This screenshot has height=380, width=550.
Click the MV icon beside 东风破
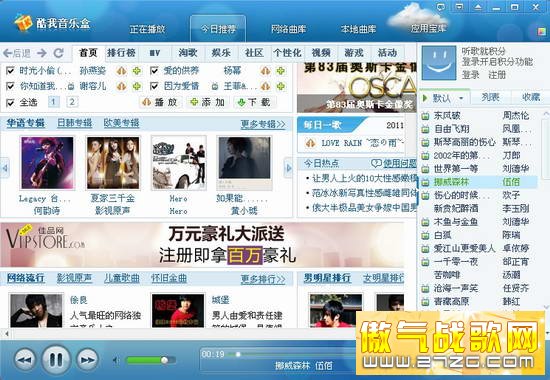[x=425, y=116]
